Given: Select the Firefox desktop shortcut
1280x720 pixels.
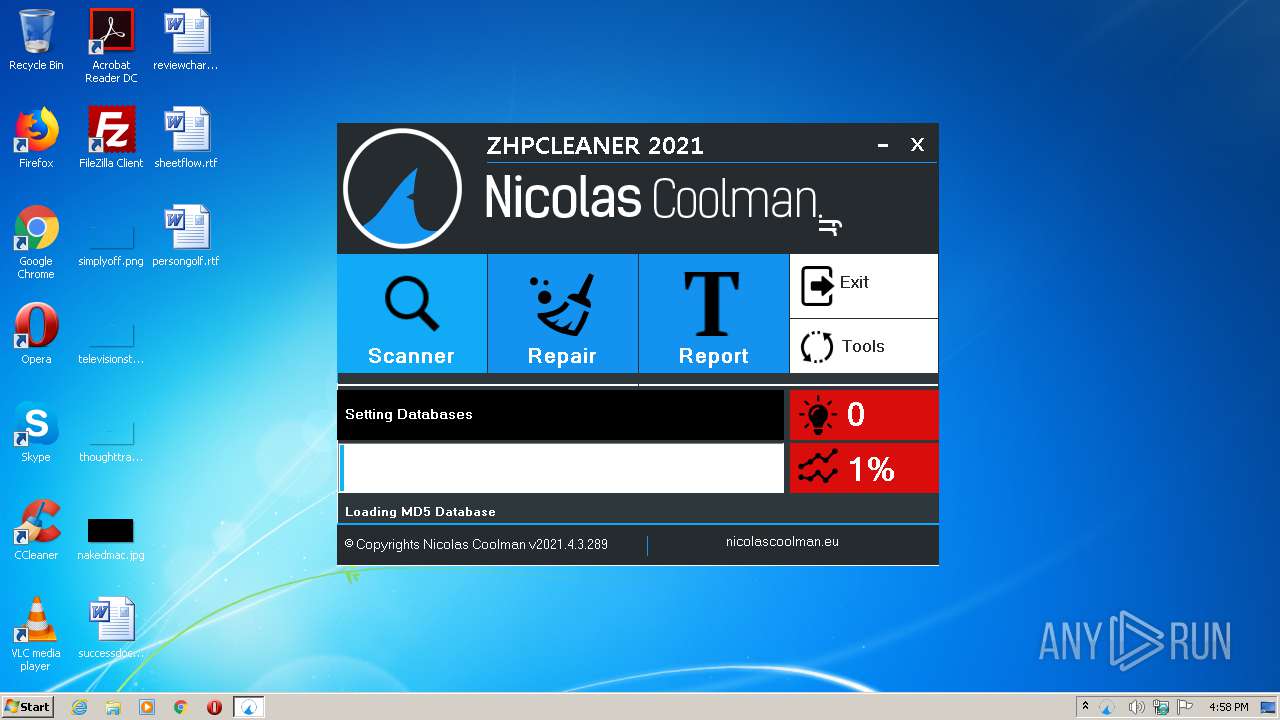Looking at the screenshot, I should click(x=36, y=138).
